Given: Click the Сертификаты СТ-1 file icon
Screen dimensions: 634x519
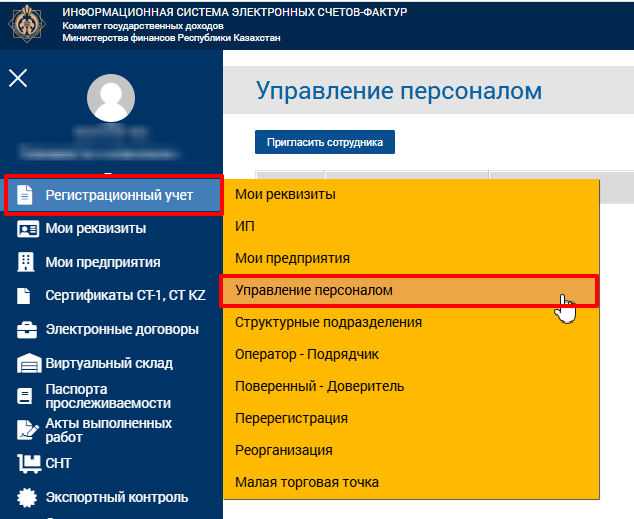Looking at the screenshot, I should pyautogui.click(x=24, y=295).
